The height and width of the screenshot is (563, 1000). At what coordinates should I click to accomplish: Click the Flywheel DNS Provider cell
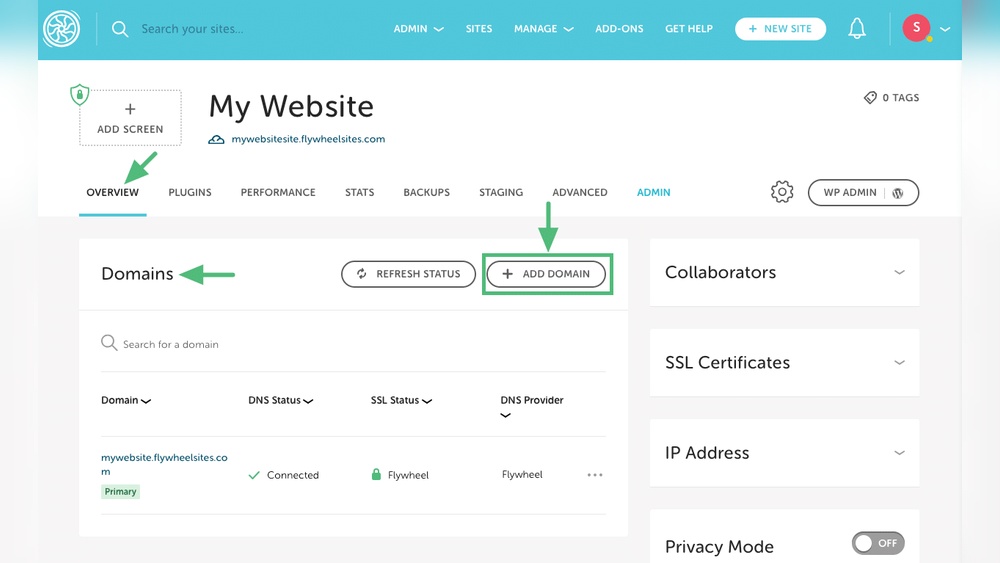tap(522, 474)
